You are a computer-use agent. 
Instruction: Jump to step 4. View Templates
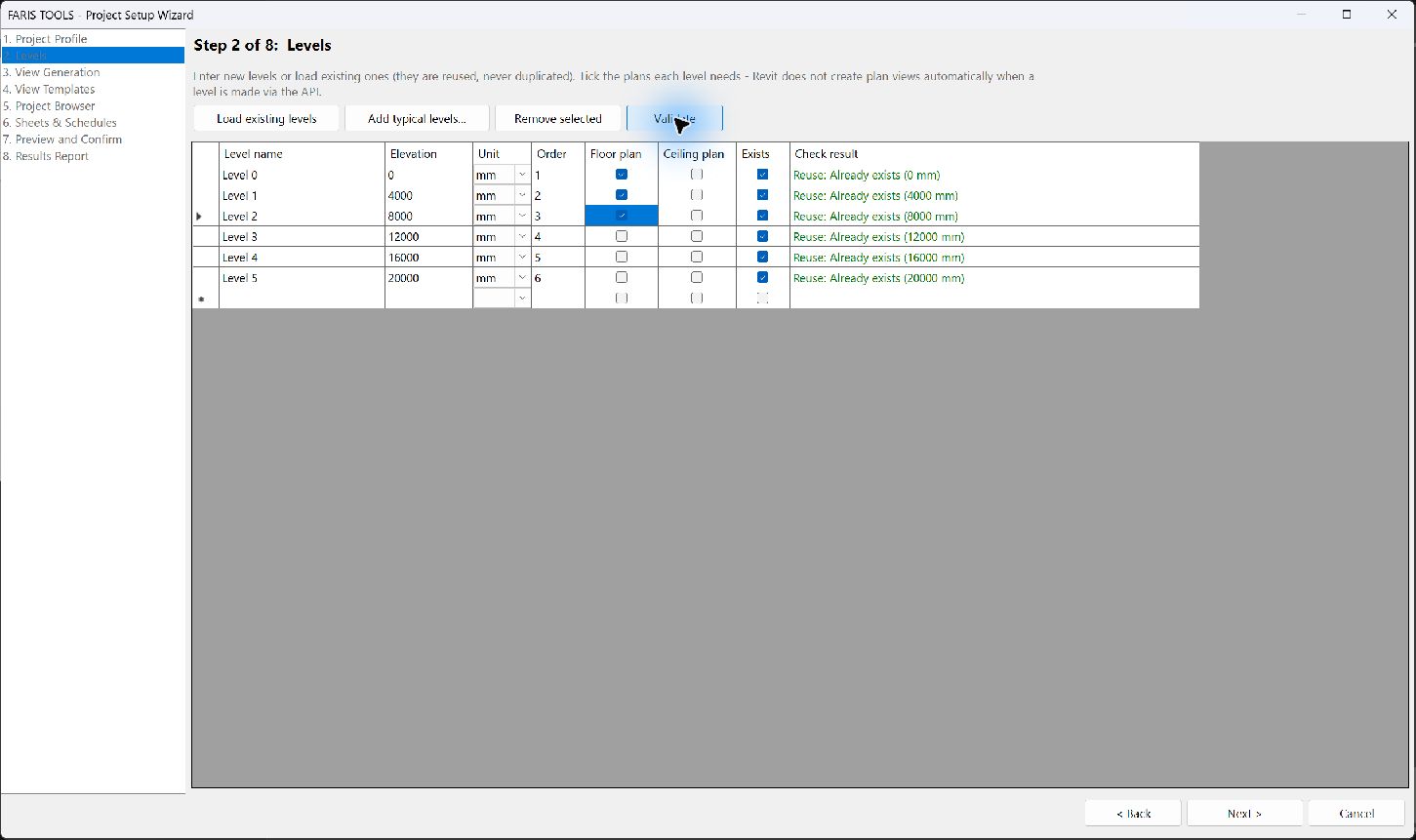pyautogui.click(x=49, y=89)
